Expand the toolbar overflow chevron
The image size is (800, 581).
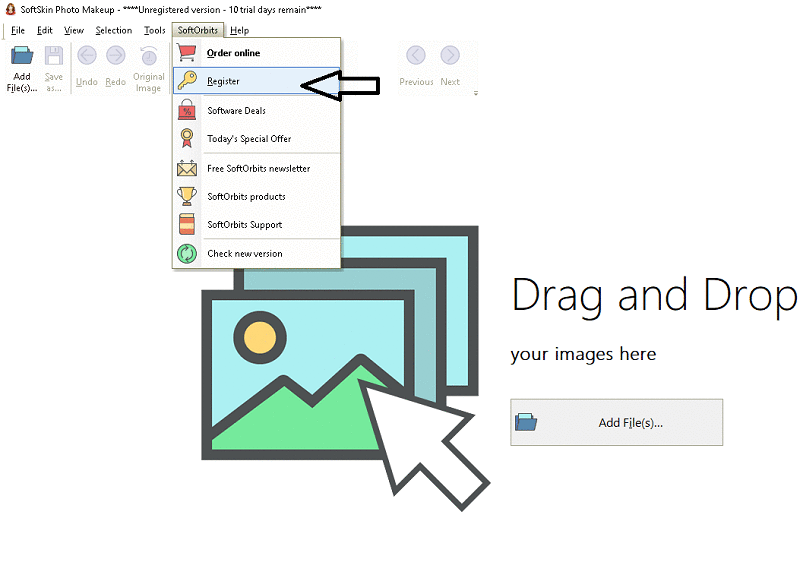[x=475, y=93]
